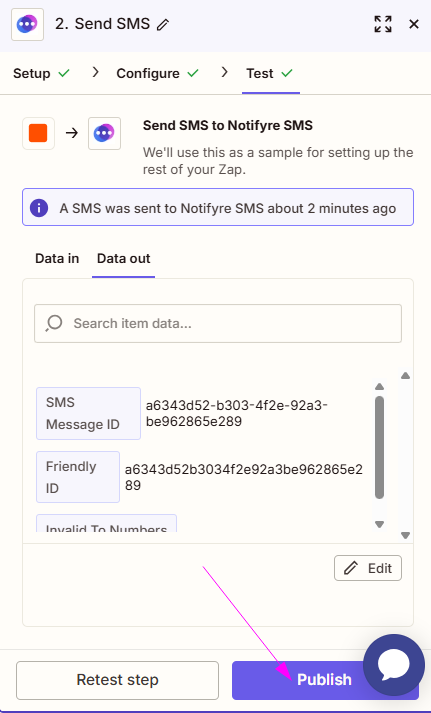Screen dimensions: 431x713
Task: Click the Notifyre SMS icon next to the arrow
Action: [x=104, y=133]
